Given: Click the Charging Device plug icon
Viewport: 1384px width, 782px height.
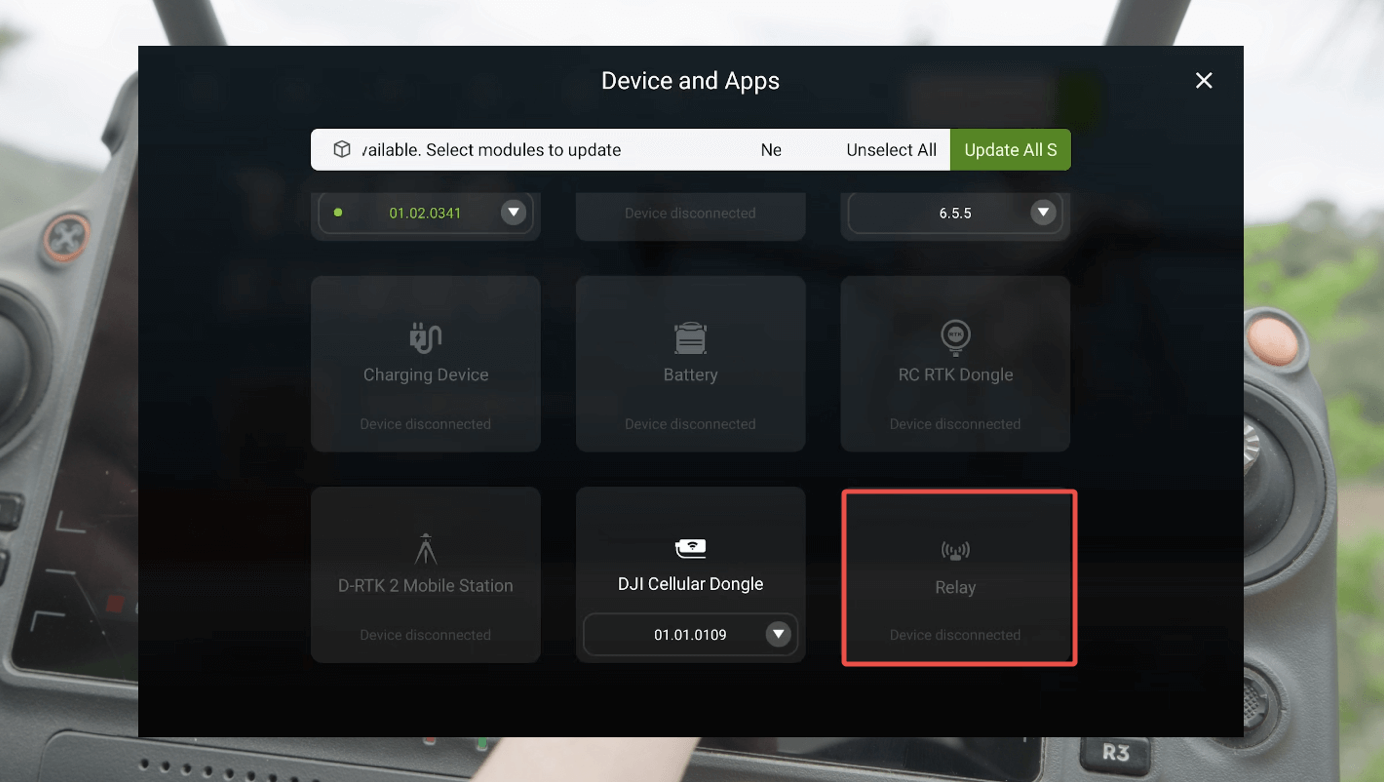Looking at the screenshot, I should pyautogui.click(x=425, y=338).
